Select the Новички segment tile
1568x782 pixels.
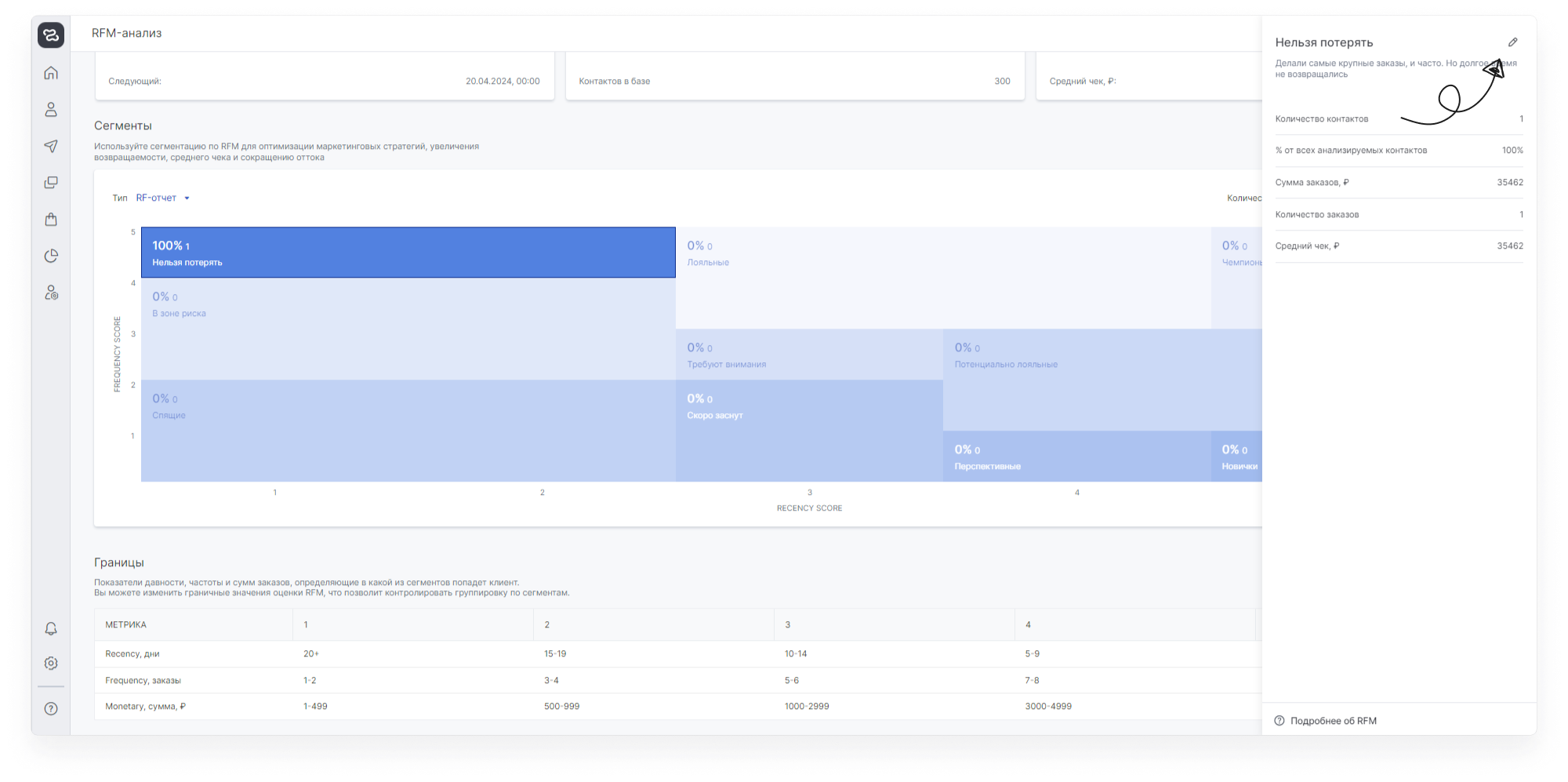pyautogui.click(x=1236, y=456)
